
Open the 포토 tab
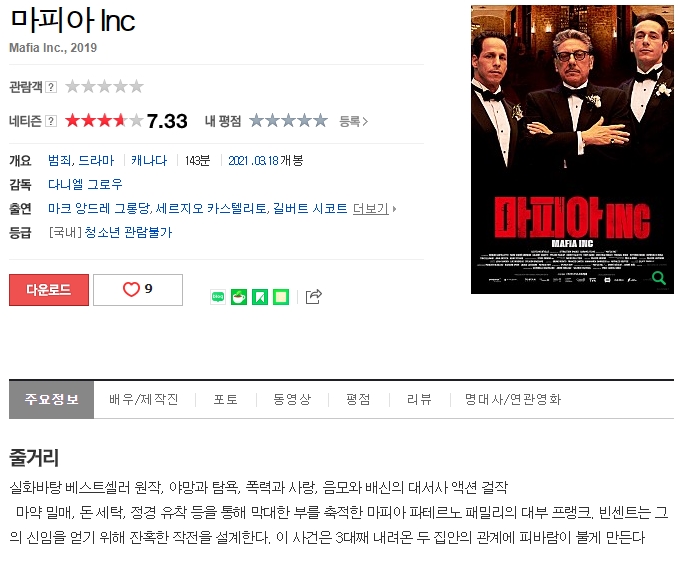226,399
